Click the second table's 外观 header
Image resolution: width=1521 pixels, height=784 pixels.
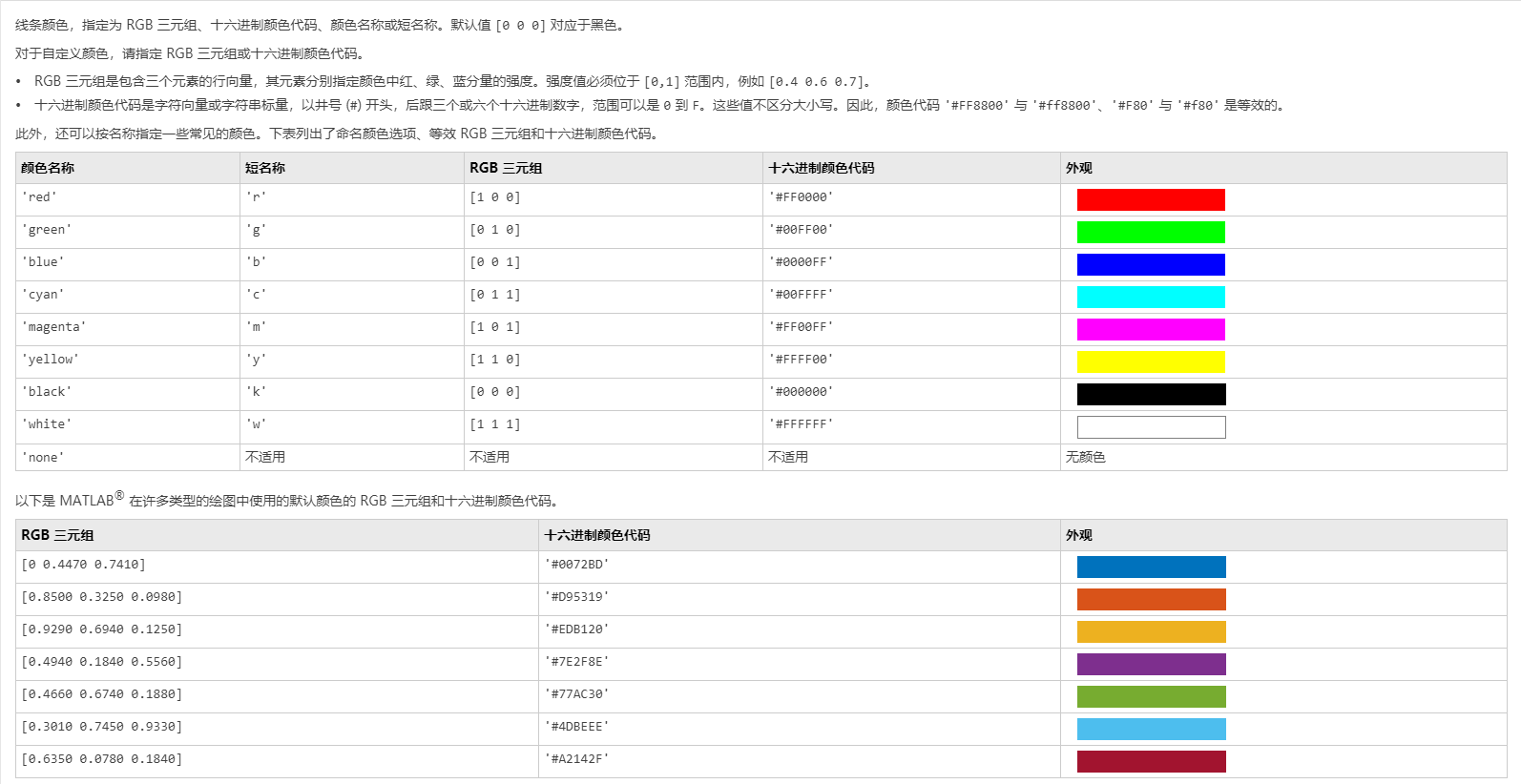click(1283, 535)
